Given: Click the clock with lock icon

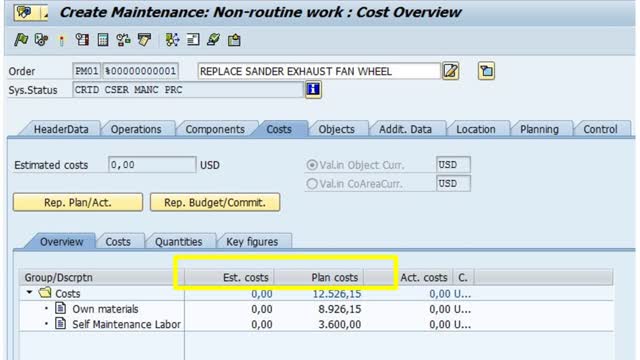Looking at the screenshot, I should 123,40.
